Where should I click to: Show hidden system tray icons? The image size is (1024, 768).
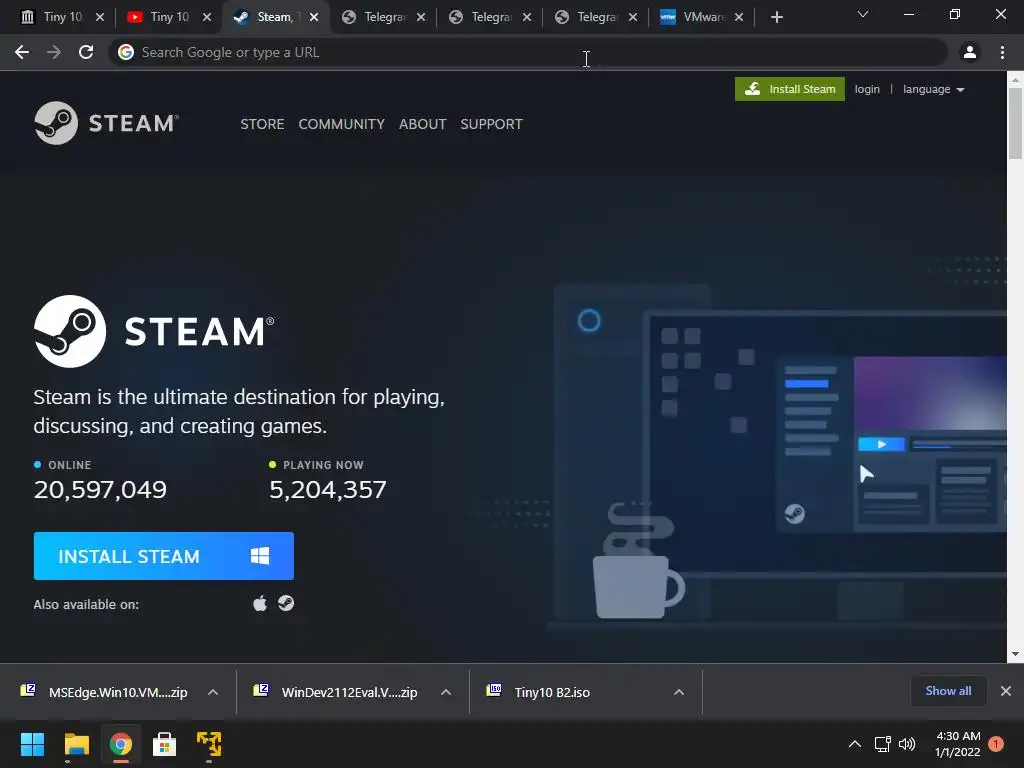(x=854, y=744)
